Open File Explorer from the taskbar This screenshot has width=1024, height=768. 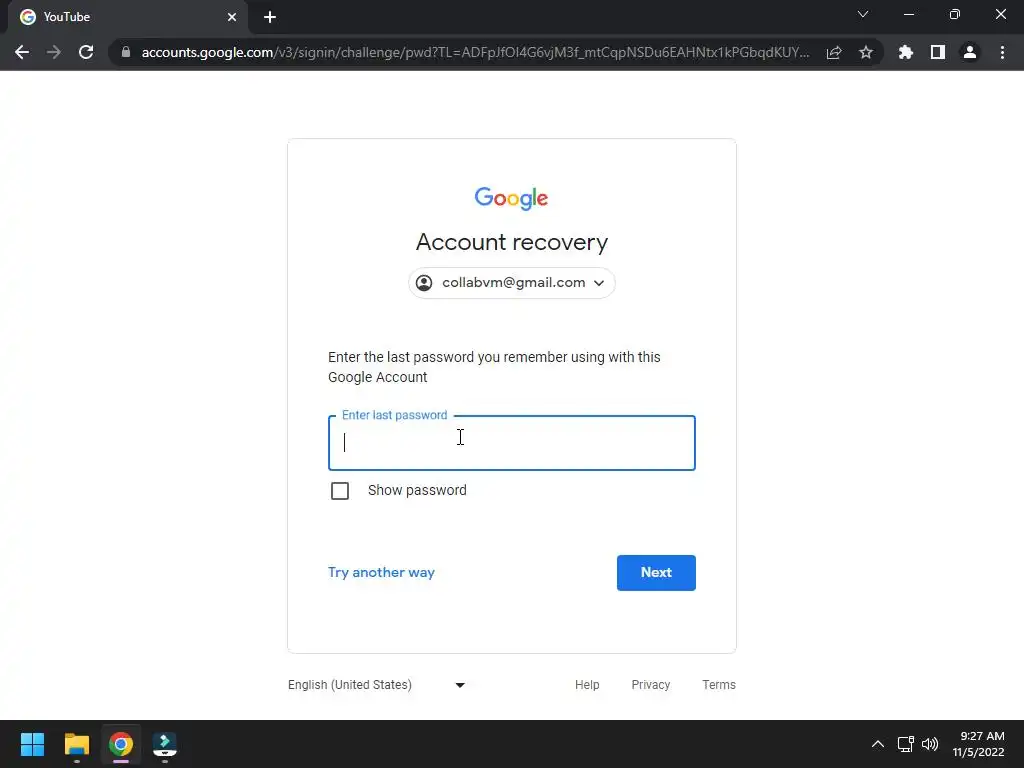(76, 744)
